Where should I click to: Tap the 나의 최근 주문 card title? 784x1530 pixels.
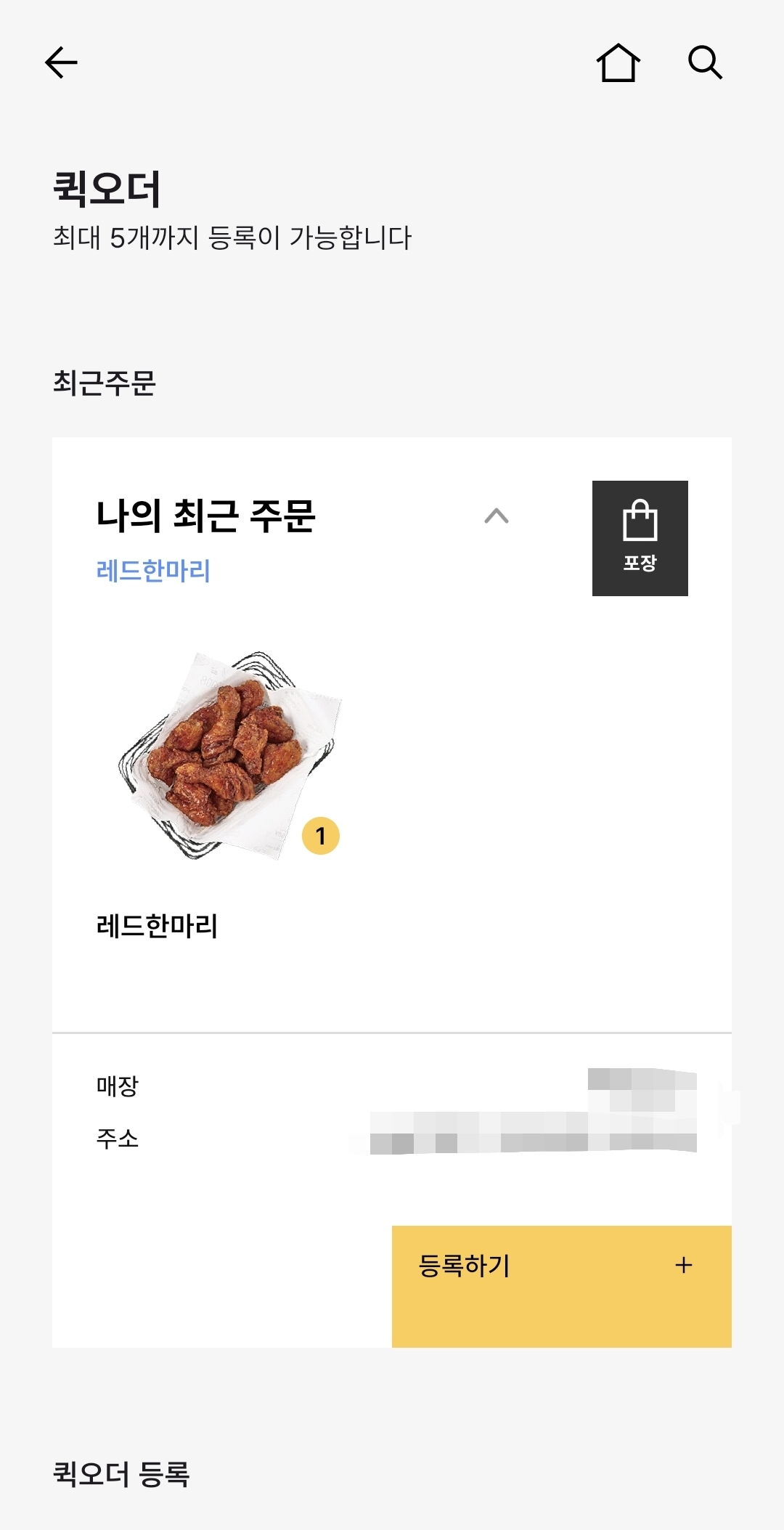(205, 516)
